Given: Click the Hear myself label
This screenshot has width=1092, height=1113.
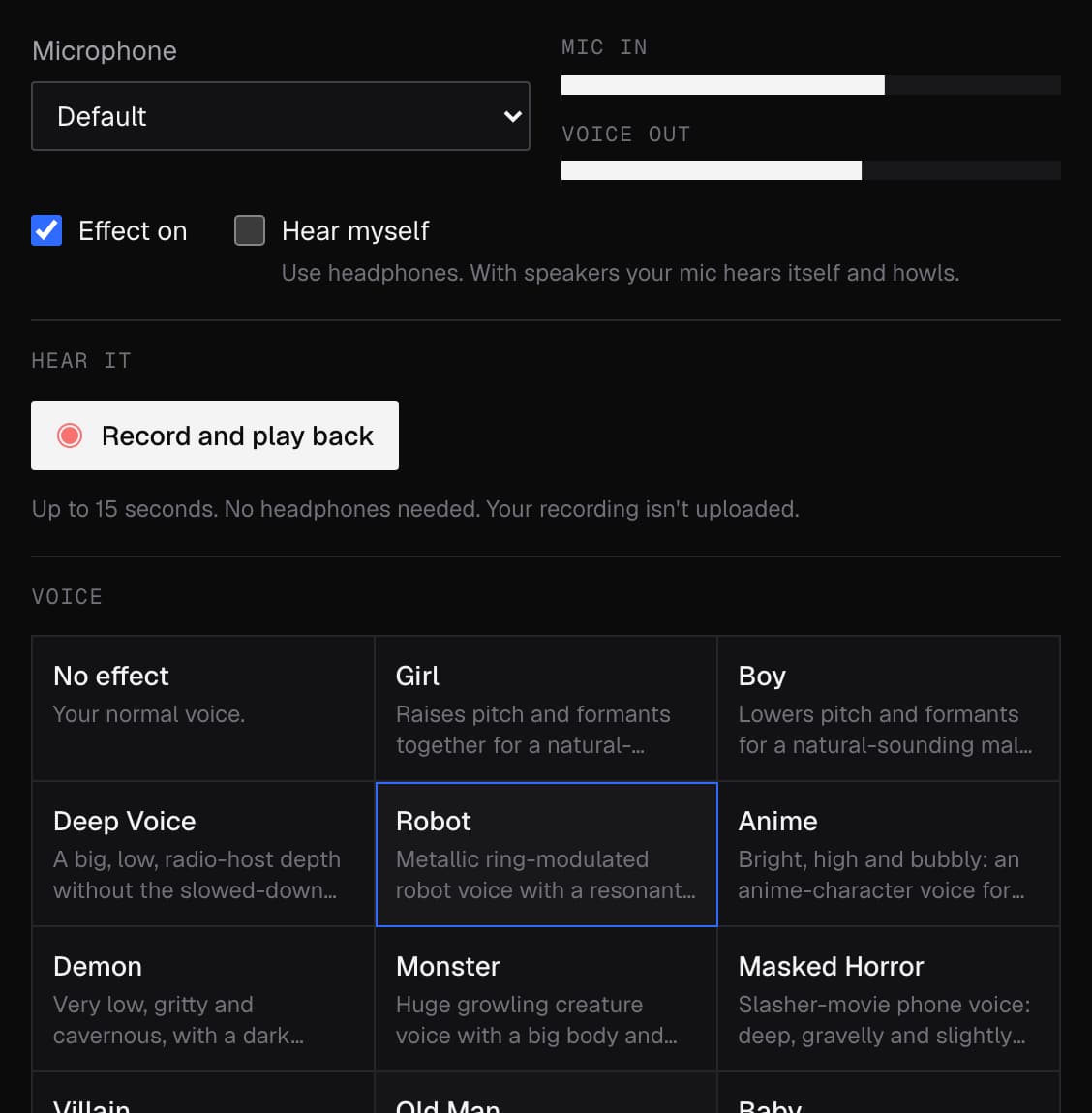Looking at the screenshot, I should coord(355,230).
